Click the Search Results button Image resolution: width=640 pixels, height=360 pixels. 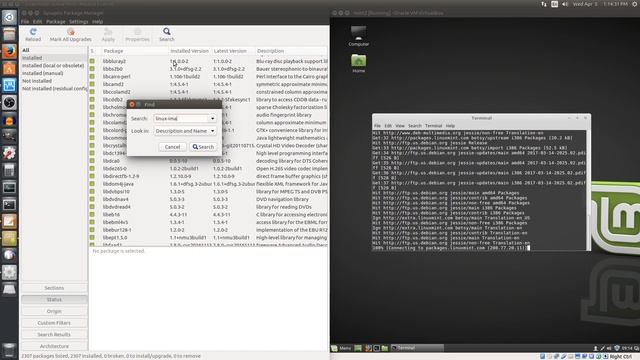click(54, 334)
